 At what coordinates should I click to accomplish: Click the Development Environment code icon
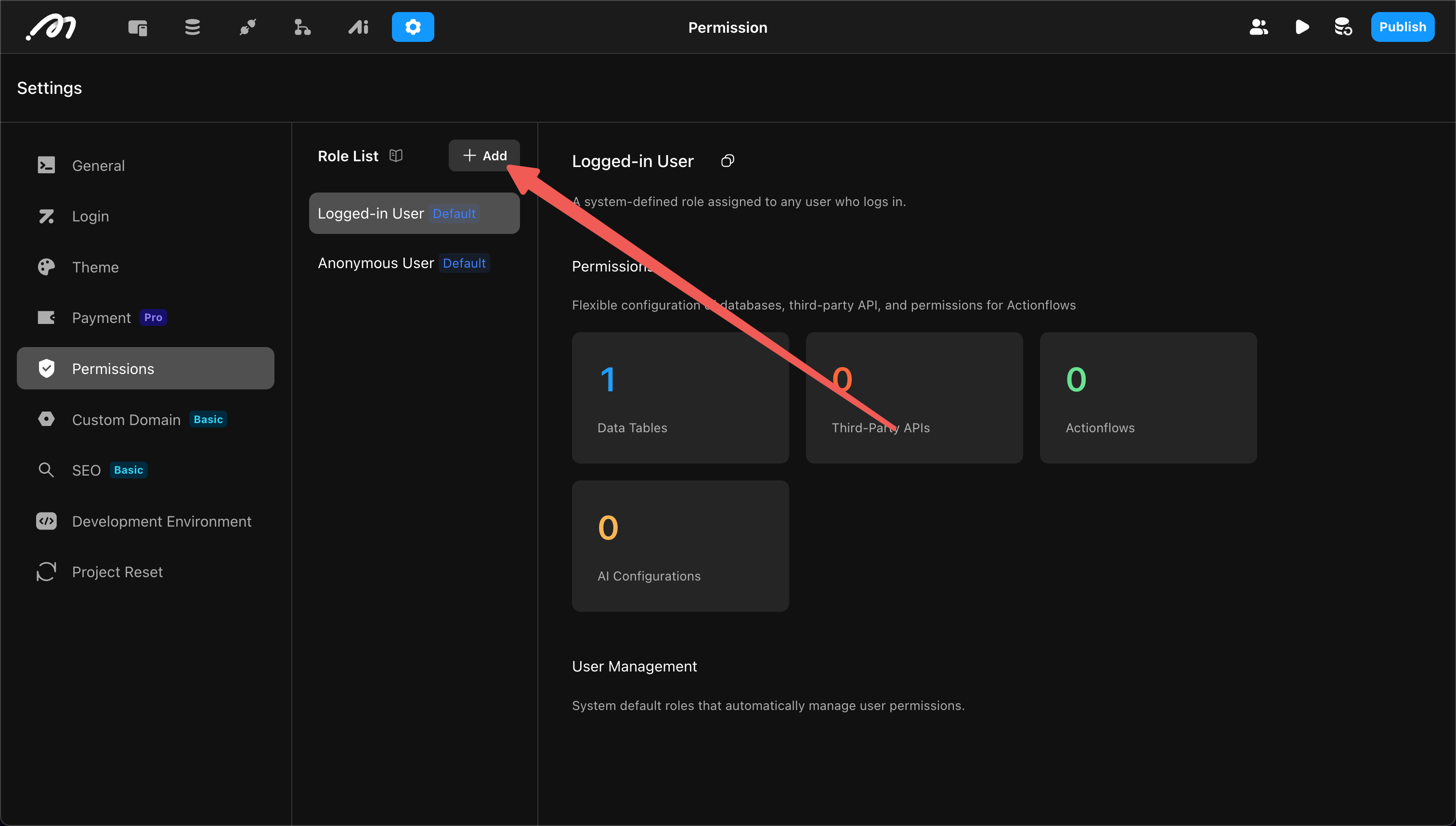(x=47, y=521)
